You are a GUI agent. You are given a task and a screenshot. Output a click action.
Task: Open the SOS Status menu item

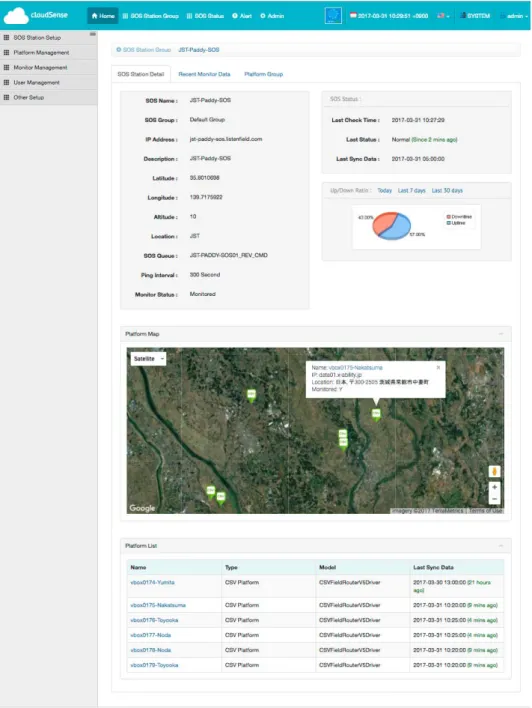click(x=205, y=16)
